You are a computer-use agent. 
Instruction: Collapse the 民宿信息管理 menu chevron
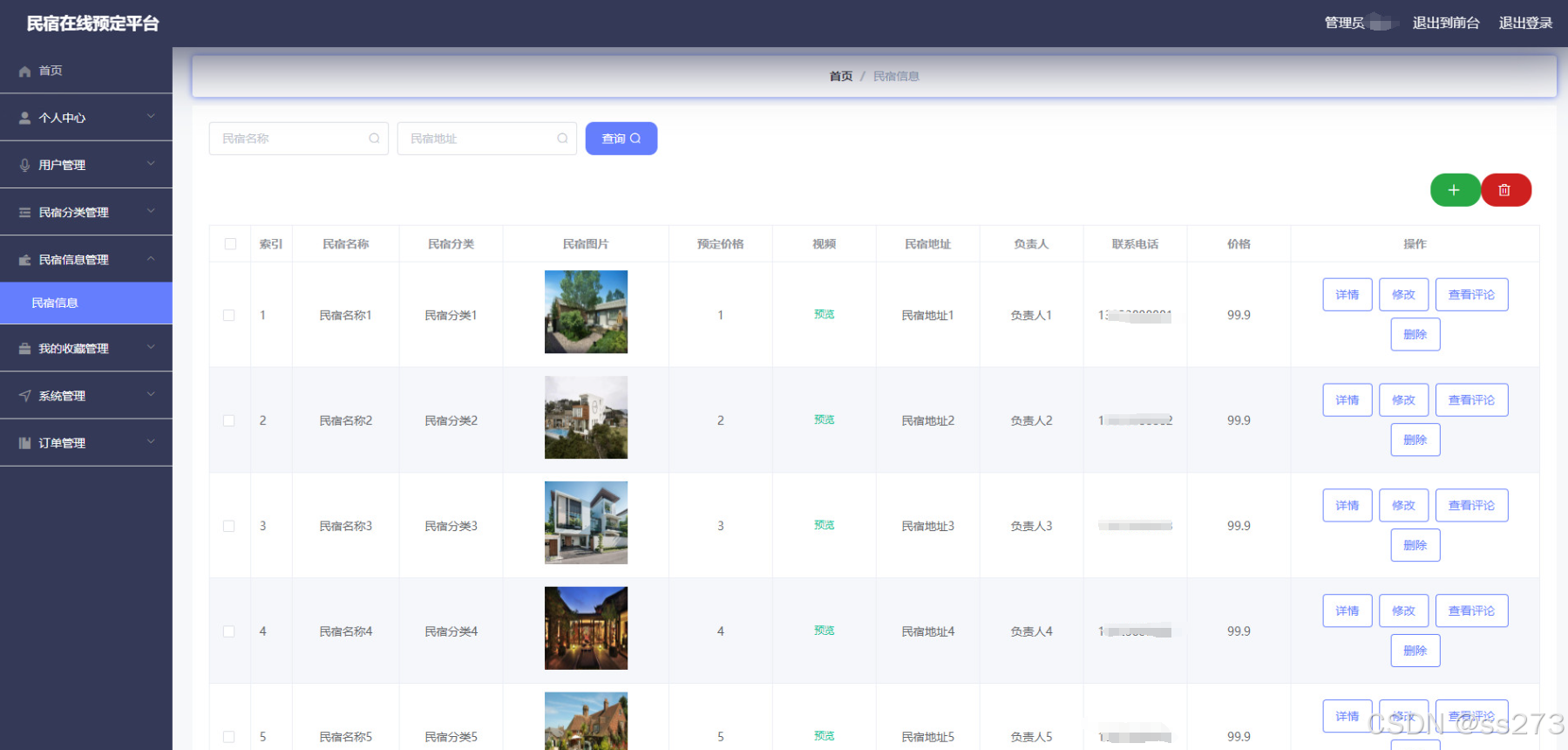click(x=151, y=259)
